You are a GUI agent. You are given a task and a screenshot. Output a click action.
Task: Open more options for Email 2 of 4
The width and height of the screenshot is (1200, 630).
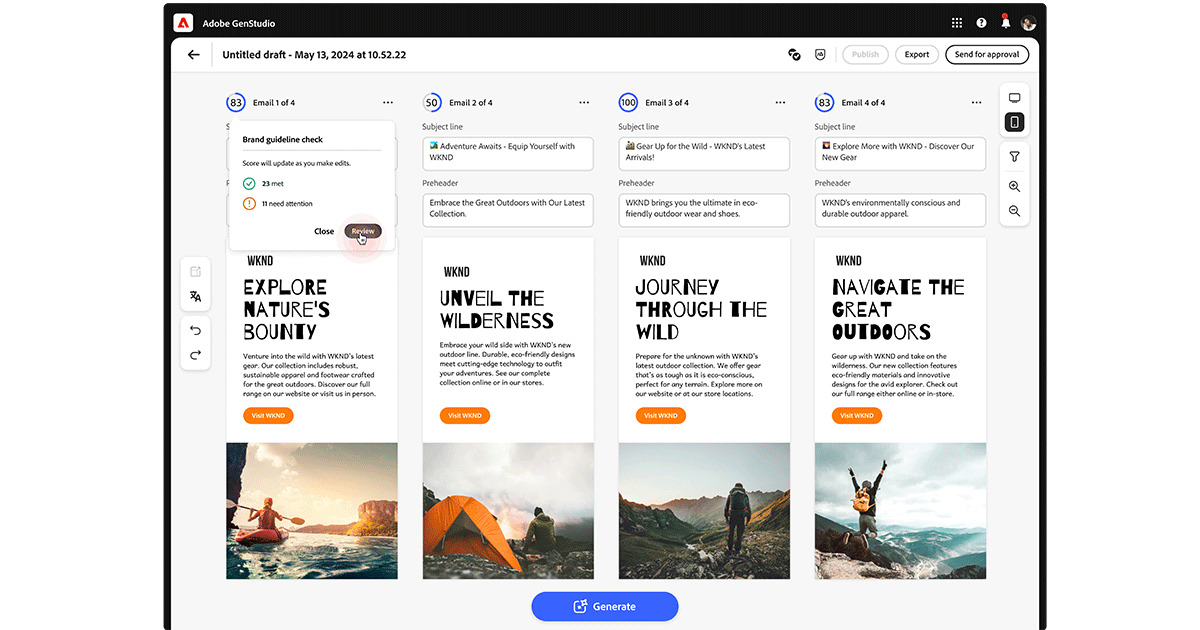pyautogui.click(x=584, y=102)
